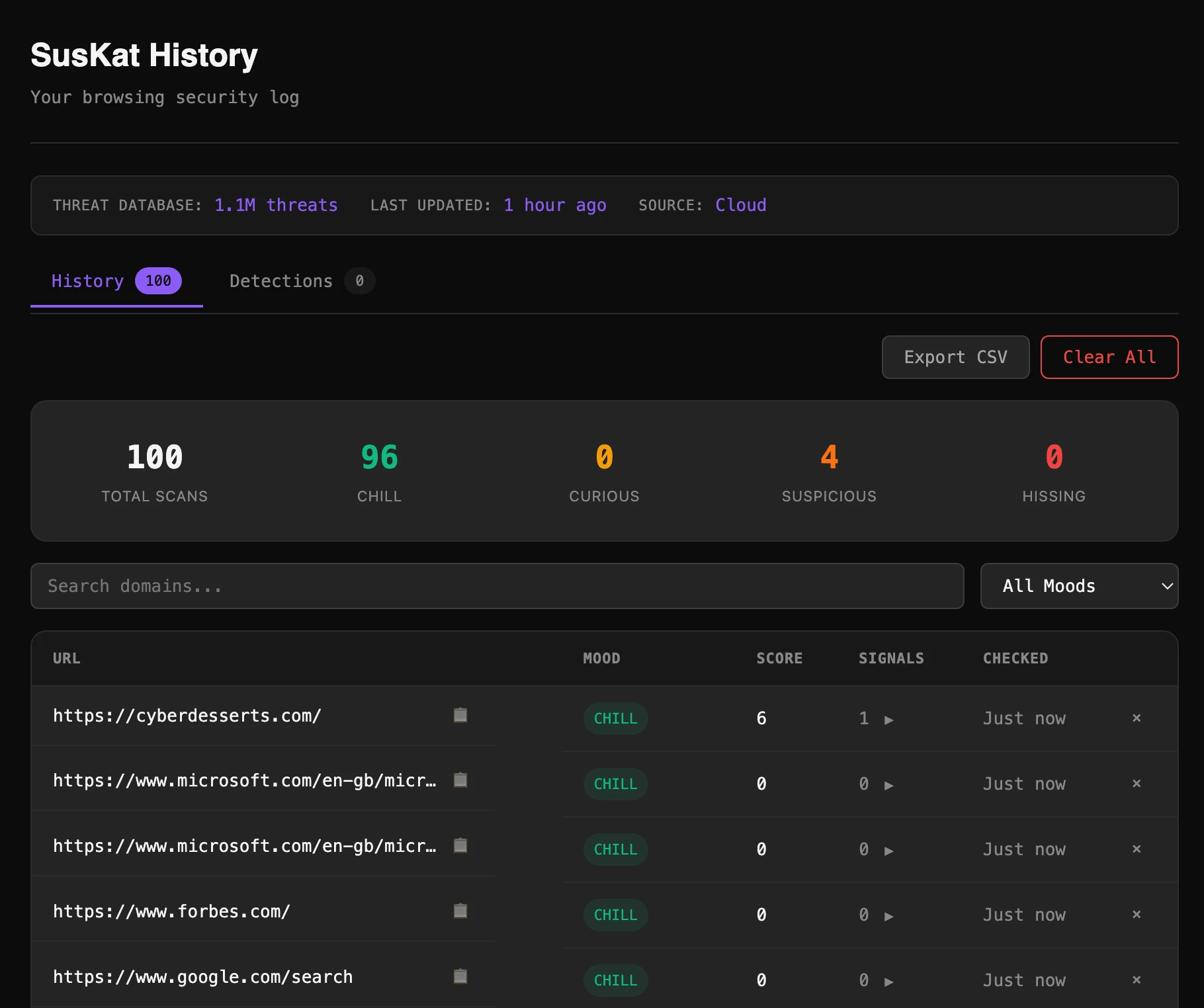
Task: Select the History tab
Action: click(x=87, y=280)
